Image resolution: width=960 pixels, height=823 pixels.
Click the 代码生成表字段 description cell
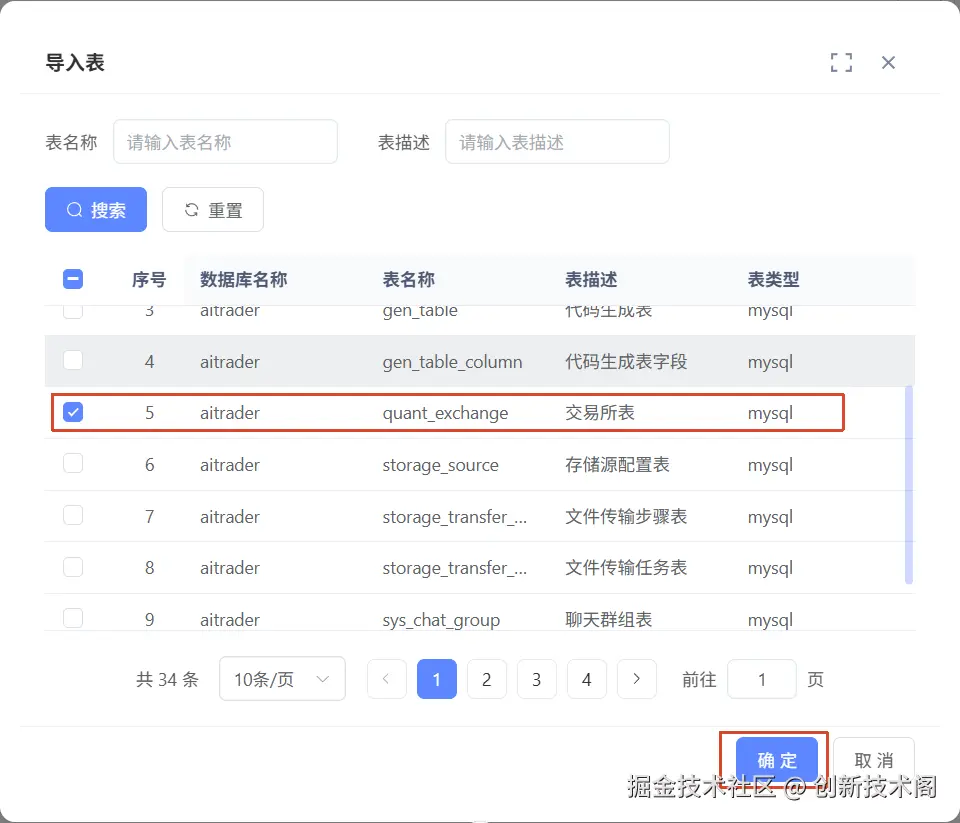[626, 361]
